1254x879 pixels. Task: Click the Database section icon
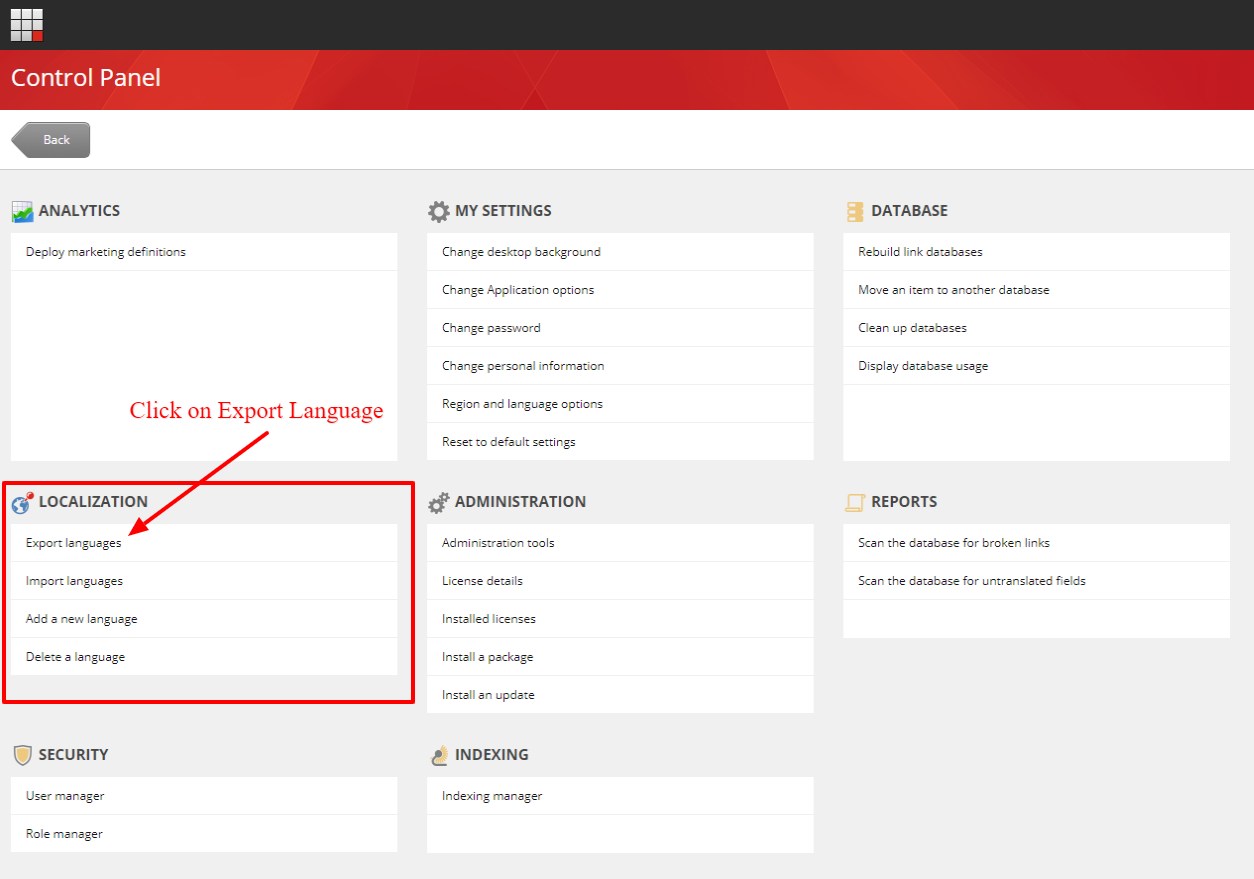coord(854,212)
